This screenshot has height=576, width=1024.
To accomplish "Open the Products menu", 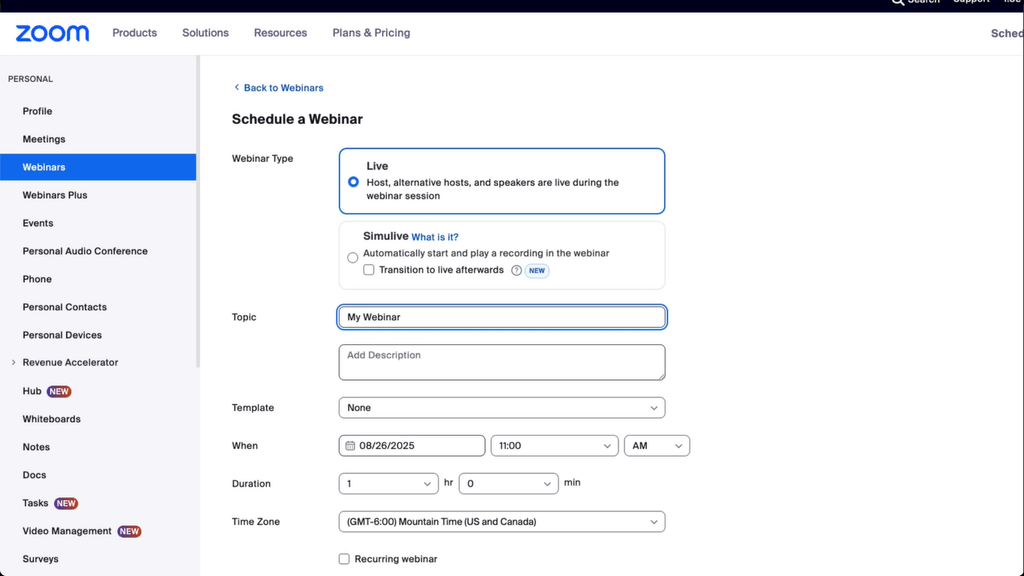I will click(135, 33).
